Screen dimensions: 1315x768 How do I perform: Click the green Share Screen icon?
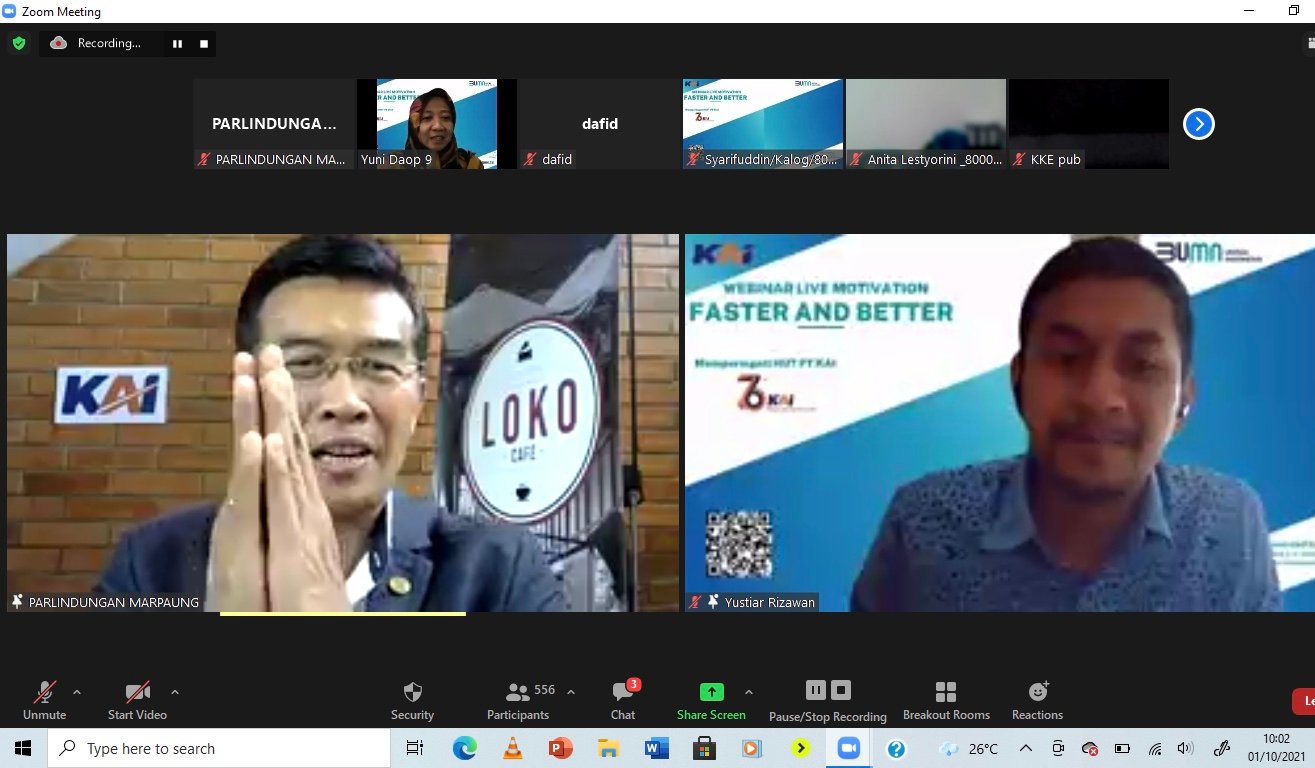click(711, 692)
